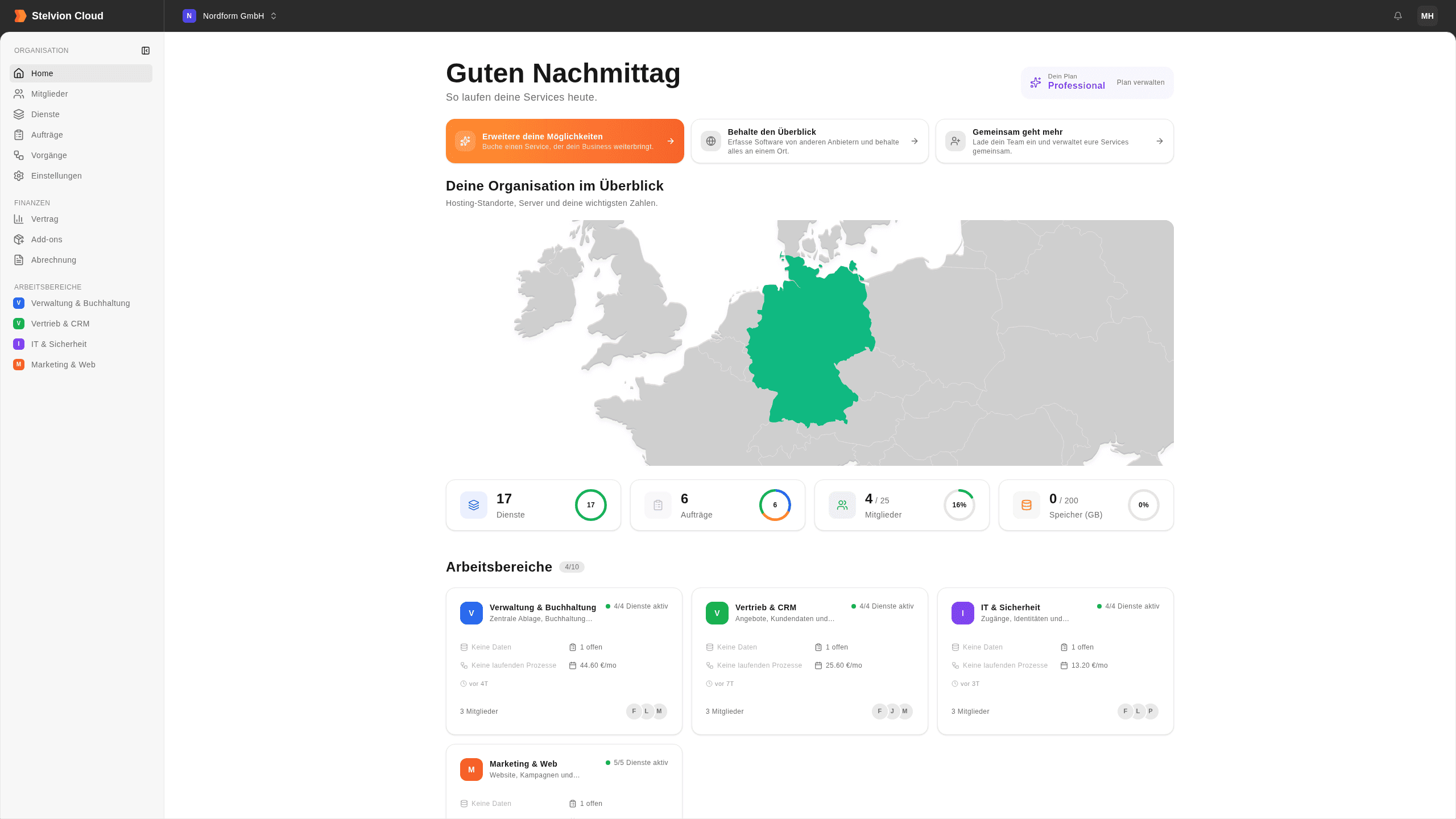The width and height of the screenshot is (1456, 819).
Task: Click the layers icon in the Dienste stat card
Action: click(x=474, y=505)
